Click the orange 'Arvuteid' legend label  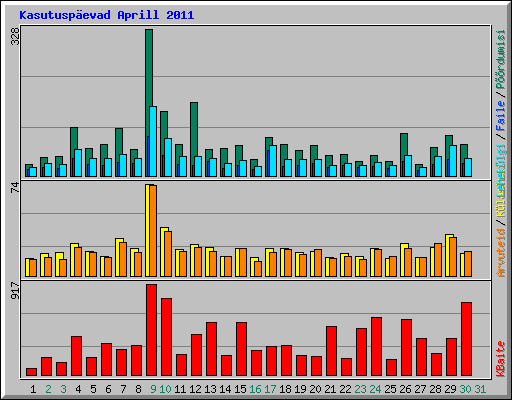click(x=501, y=252)
